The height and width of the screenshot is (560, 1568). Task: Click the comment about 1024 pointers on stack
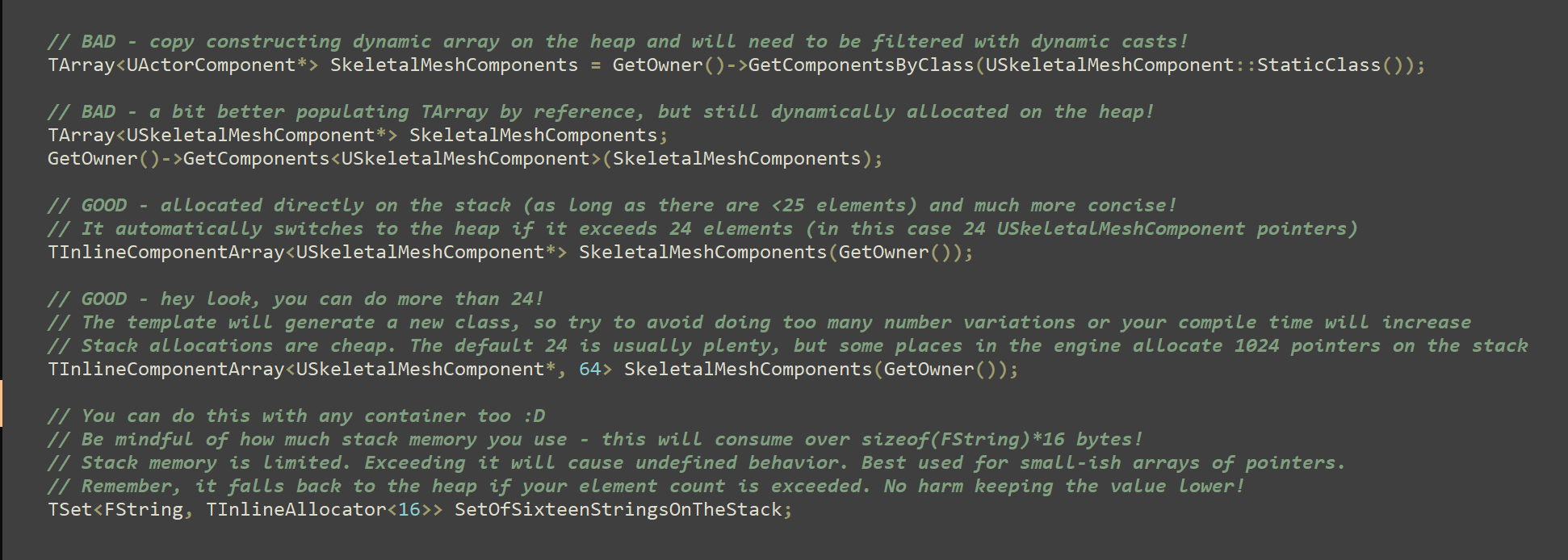pos(787,346)
